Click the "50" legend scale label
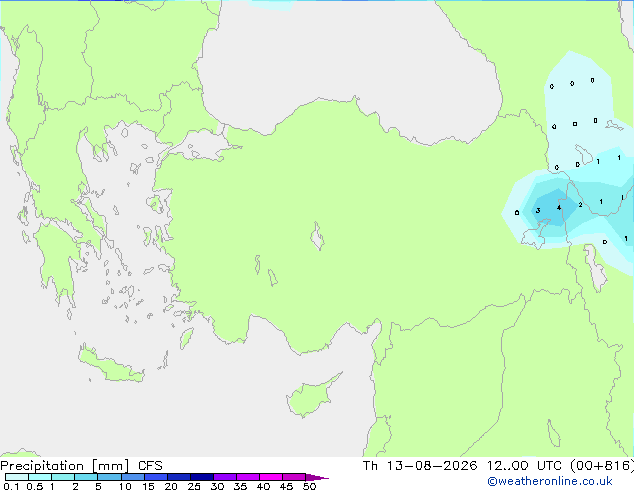 (309, 486)
